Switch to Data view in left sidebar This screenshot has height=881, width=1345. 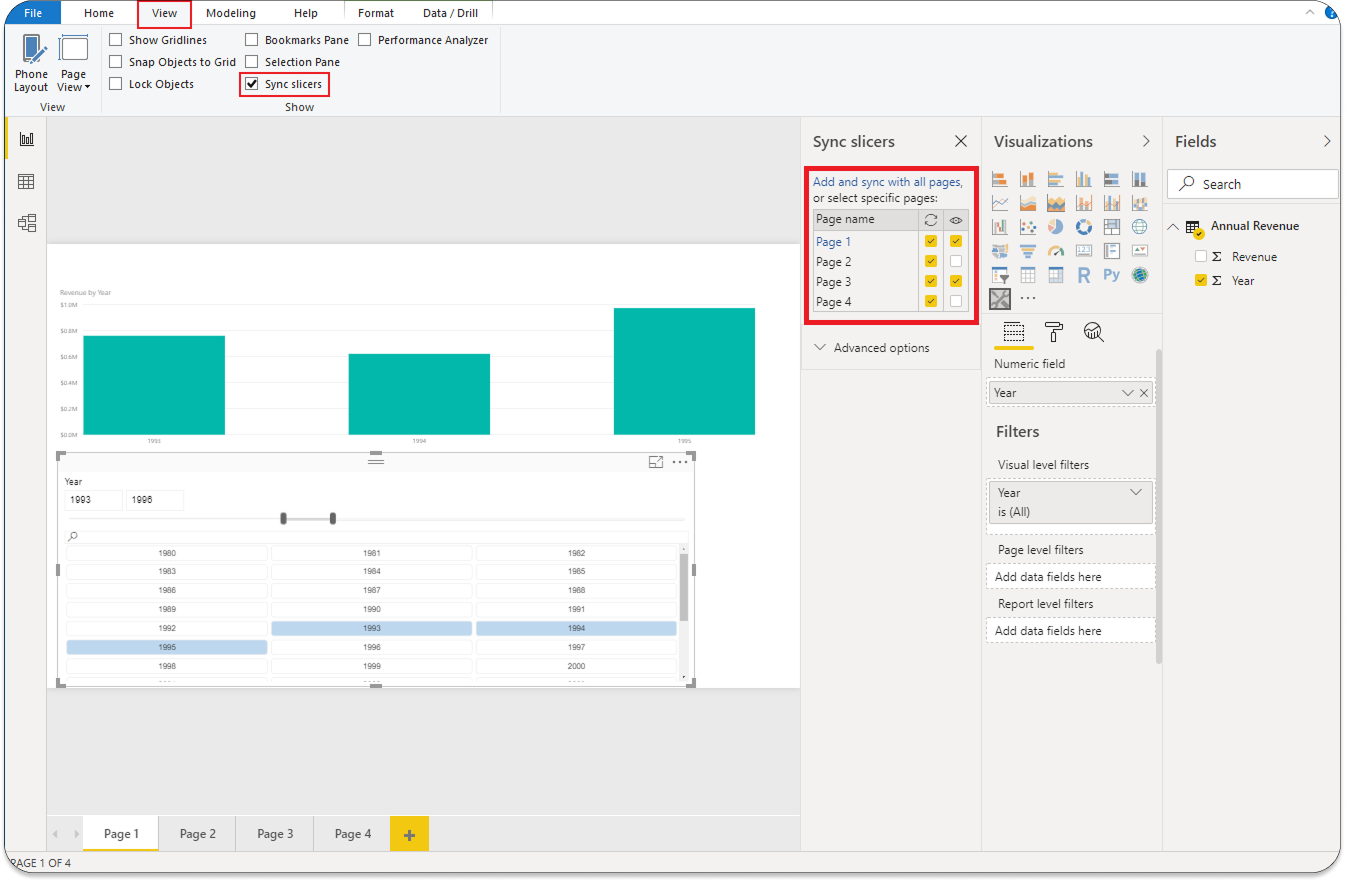(26, 181)
